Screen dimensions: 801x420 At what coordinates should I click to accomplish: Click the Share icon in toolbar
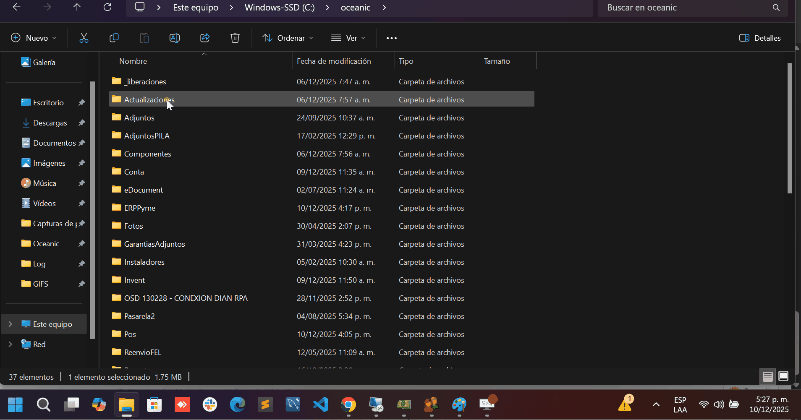[x=204, y=38]
